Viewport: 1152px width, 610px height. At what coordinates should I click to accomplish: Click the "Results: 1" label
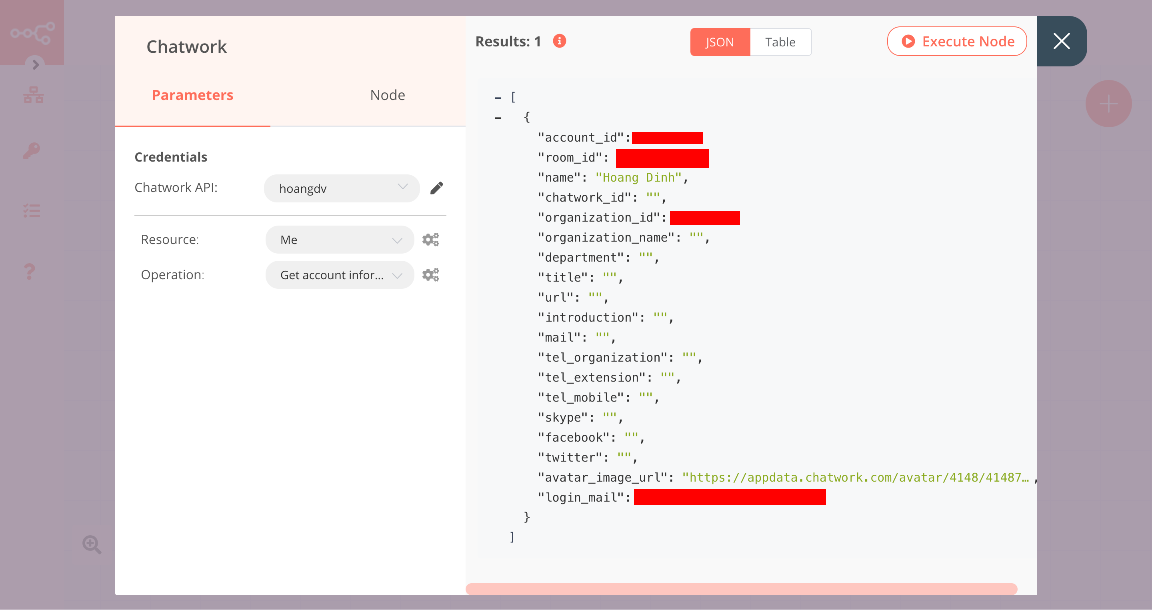(x=508, y=42)
